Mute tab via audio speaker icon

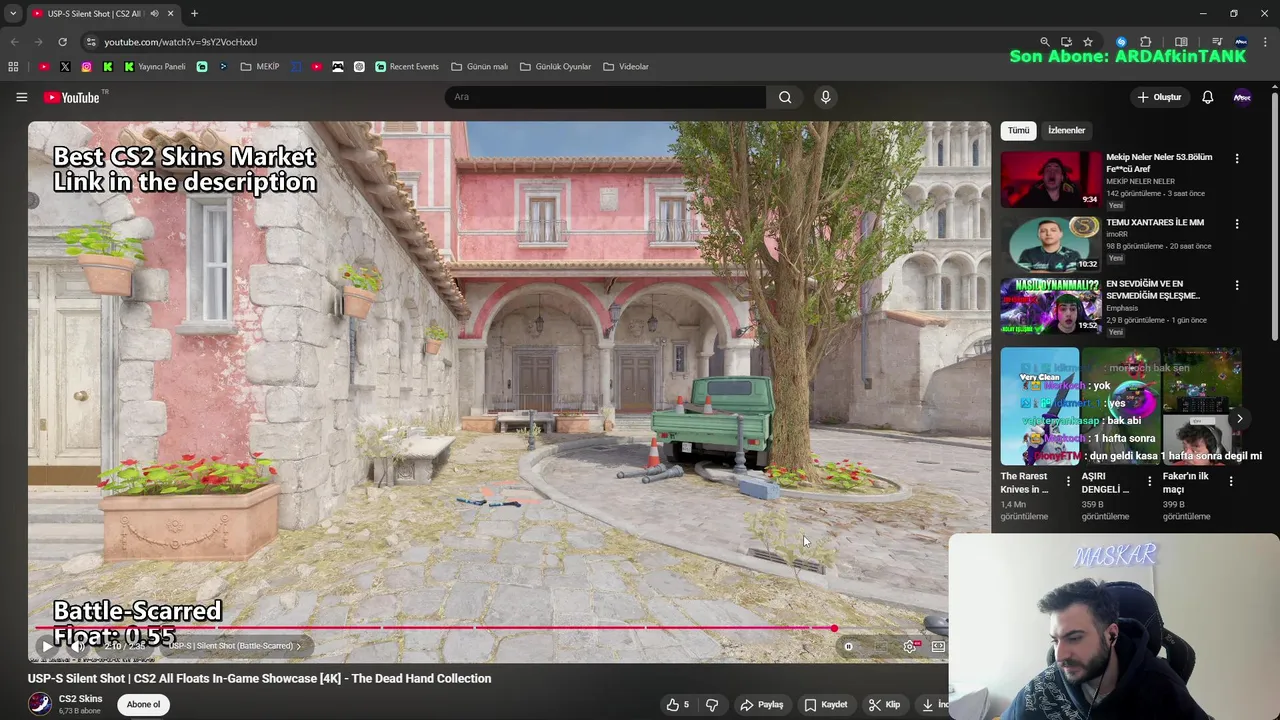coord(154,13)
